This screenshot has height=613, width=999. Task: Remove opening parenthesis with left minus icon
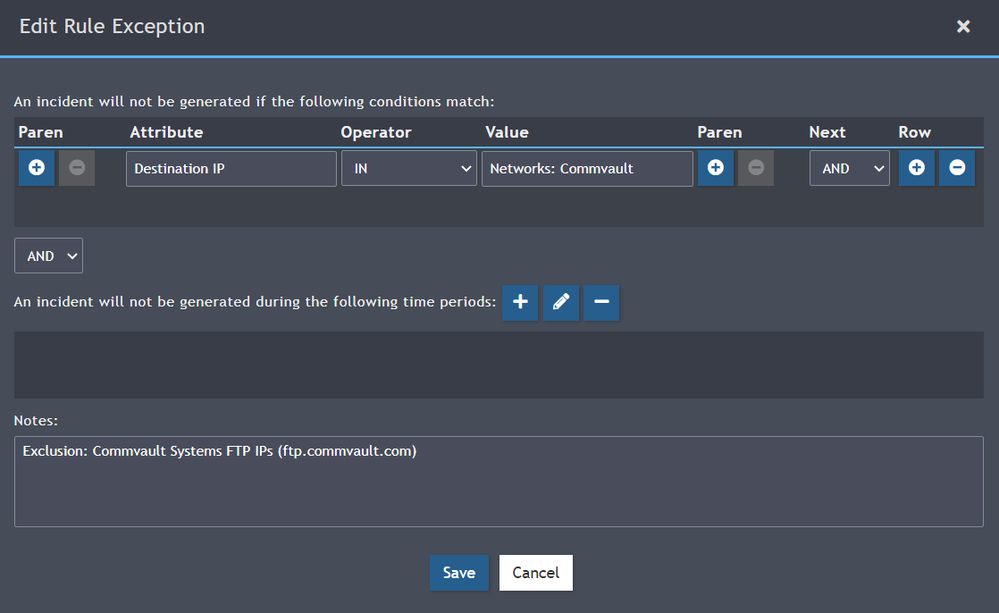click(77, 168)
